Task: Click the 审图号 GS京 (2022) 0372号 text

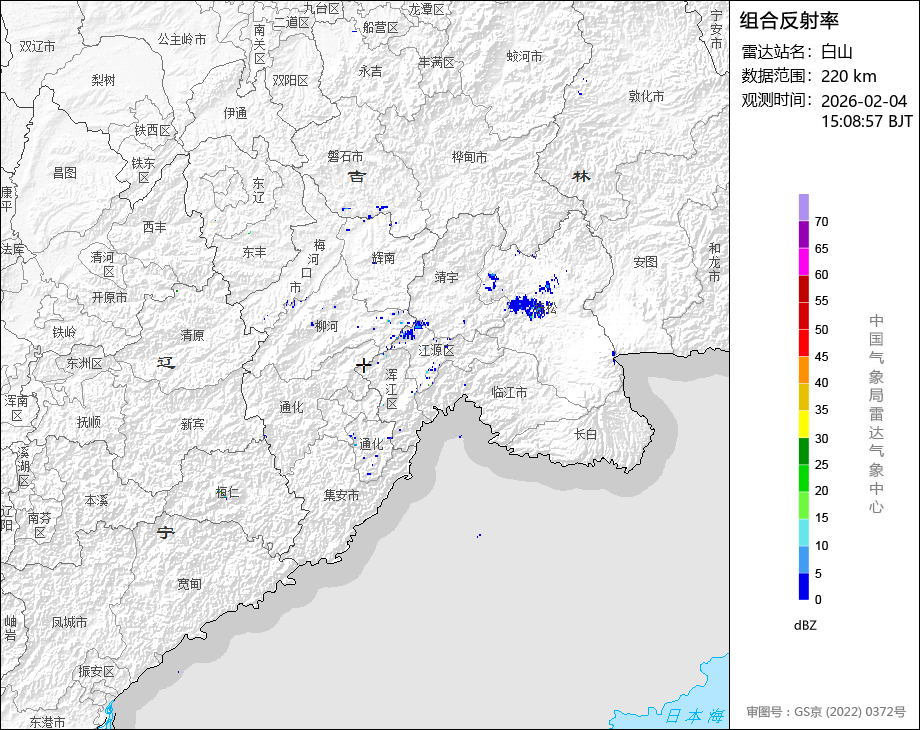Action: coord(826,712)
